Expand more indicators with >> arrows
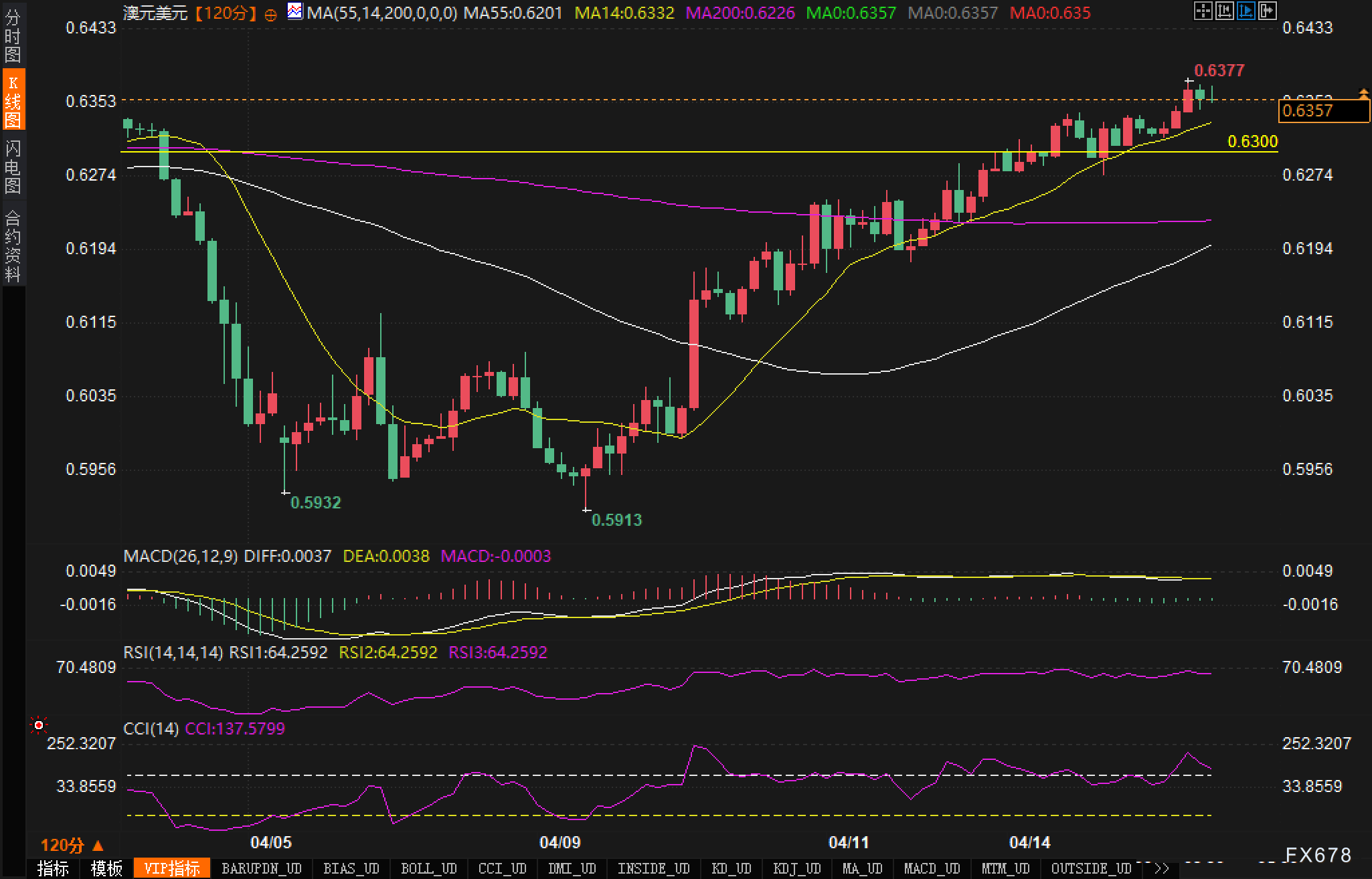Screen dimensions: 1372x879 [1162, 869]
